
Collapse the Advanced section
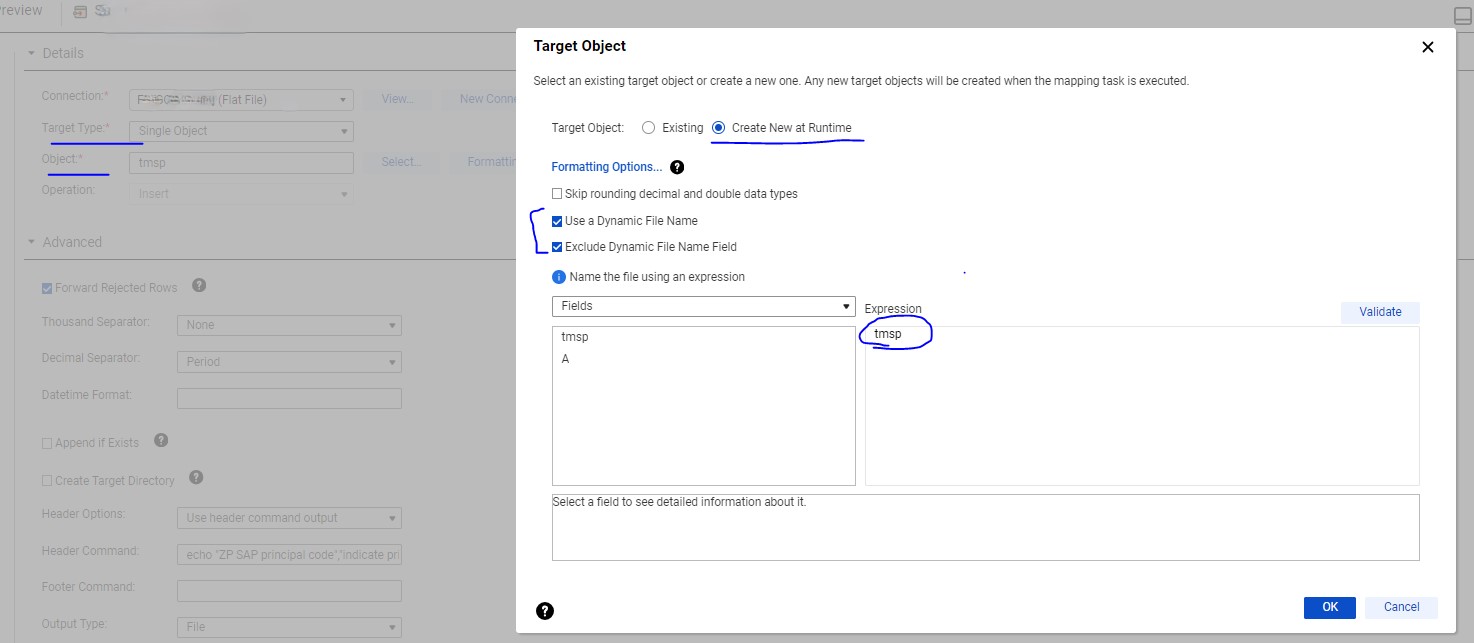point(31,242)
